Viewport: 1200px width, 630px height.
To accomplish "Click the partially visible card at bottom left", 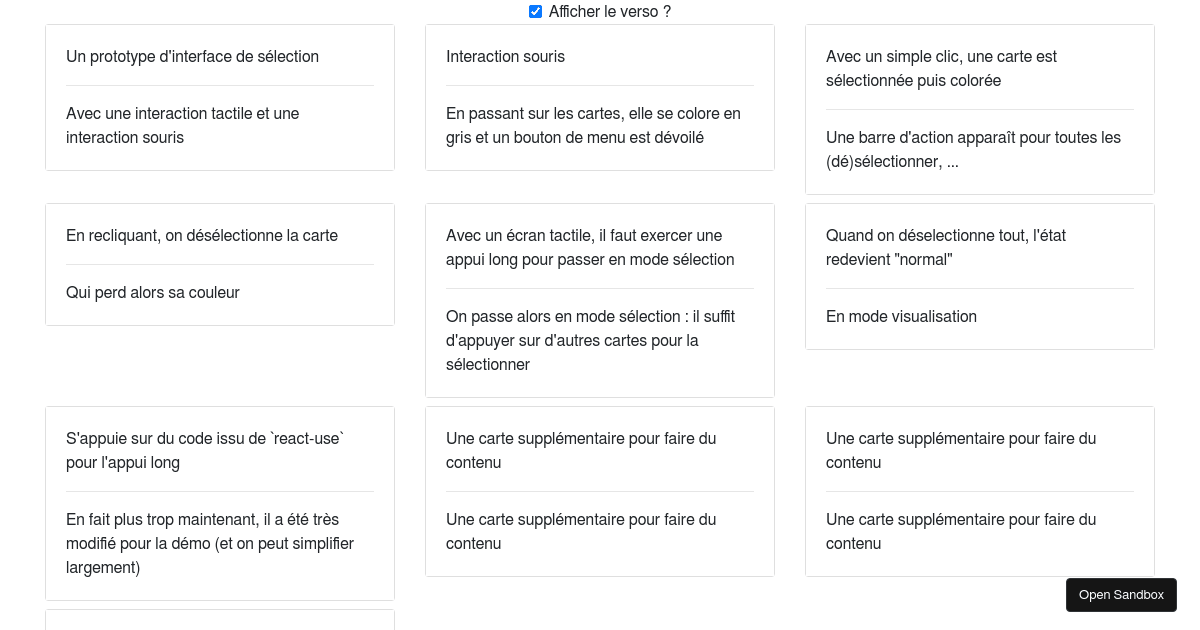I will pyautogui.click(x=219, y=622).
